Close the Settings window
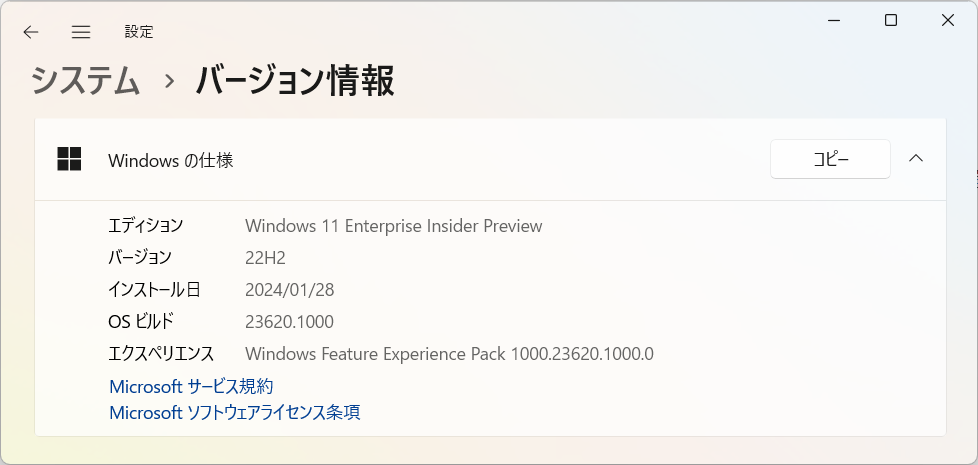978x465 pixels. [x=947, y=21]
